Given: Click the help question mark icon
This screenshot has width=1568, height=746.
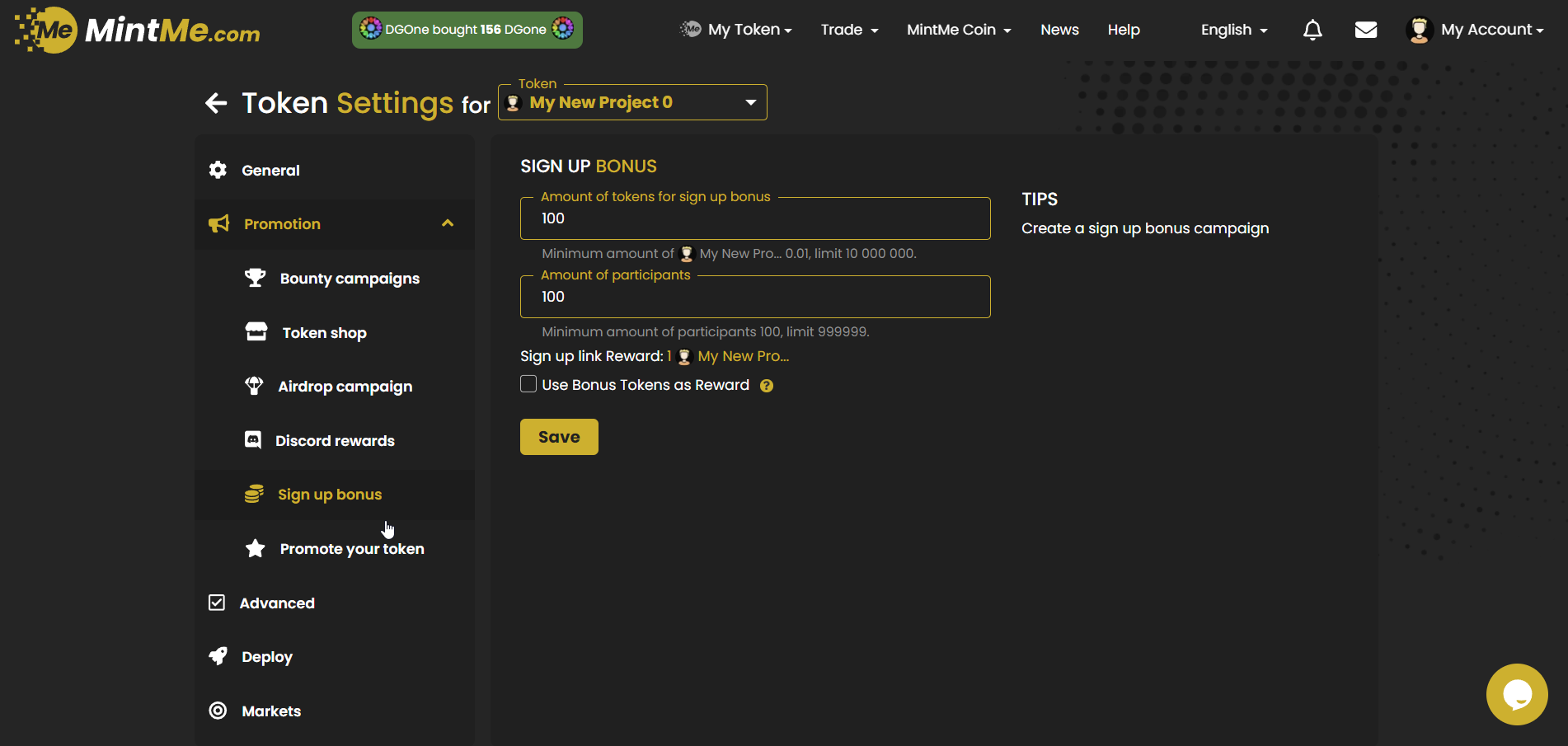Looking at the screenshot, I should pyautogui.click(x=767, y=386).
